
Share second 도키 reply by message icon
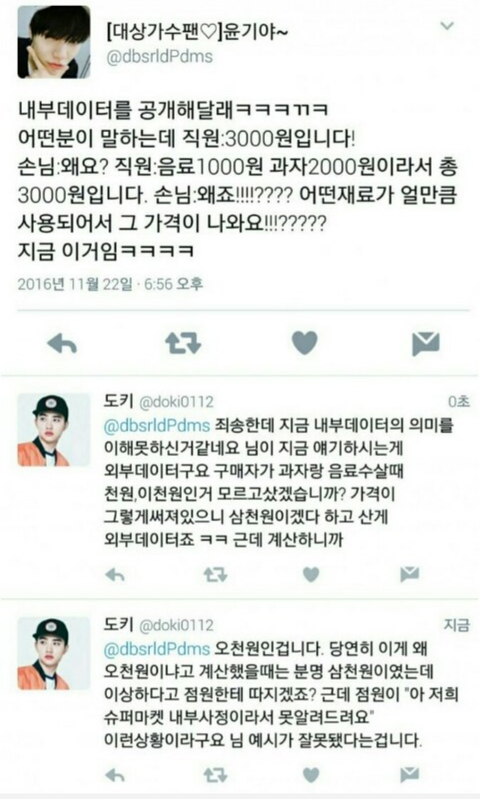(x=410, y=775)
